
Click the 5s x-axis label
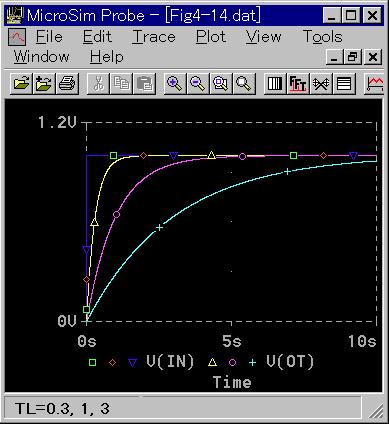click(232, 341)
